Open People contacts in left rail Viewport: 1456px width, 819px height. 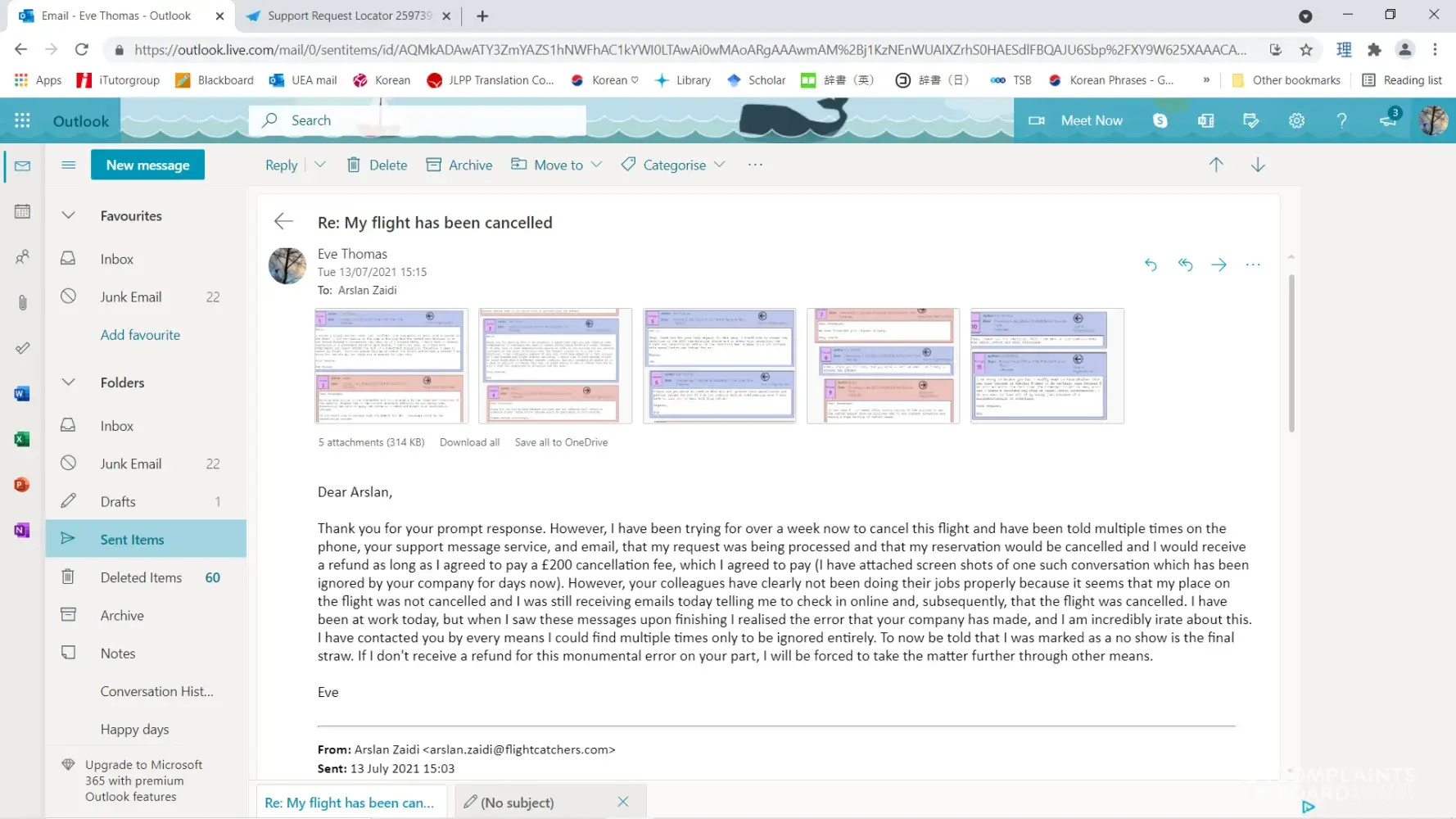point(22,257)
